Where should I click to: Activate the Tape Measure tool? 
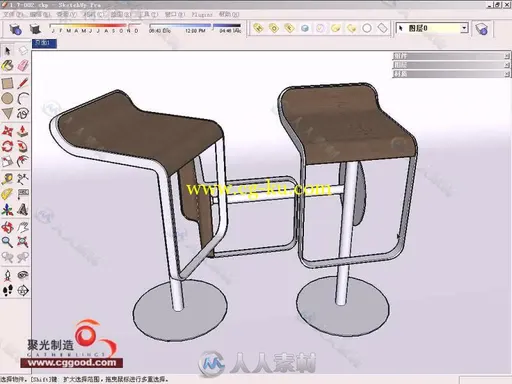[x=8, y=179]
